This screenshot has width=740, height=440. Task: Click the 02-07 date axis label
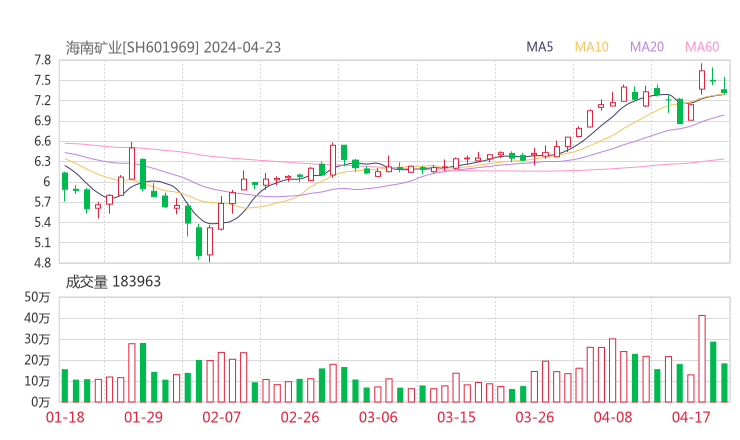click(221, 417)
